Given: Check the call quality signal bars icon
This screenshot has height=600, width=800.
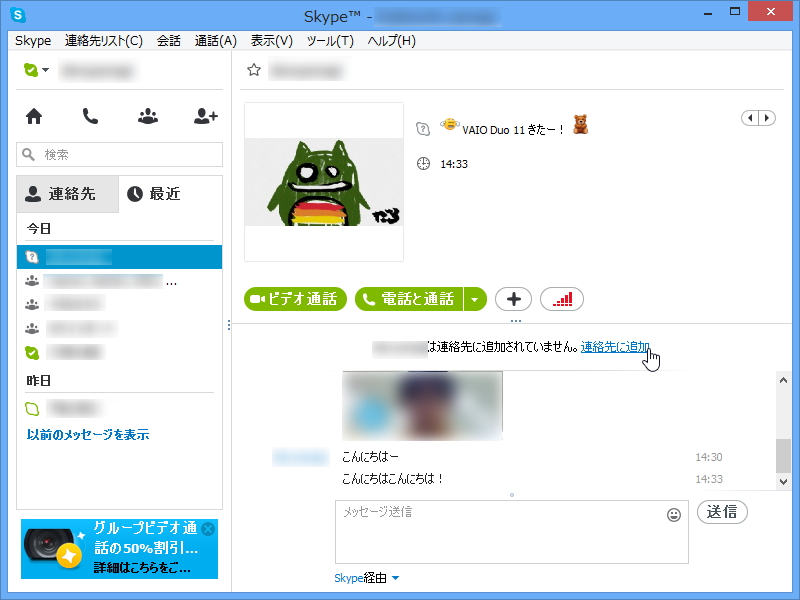Looking at the screenshot, I should [561, 299].
